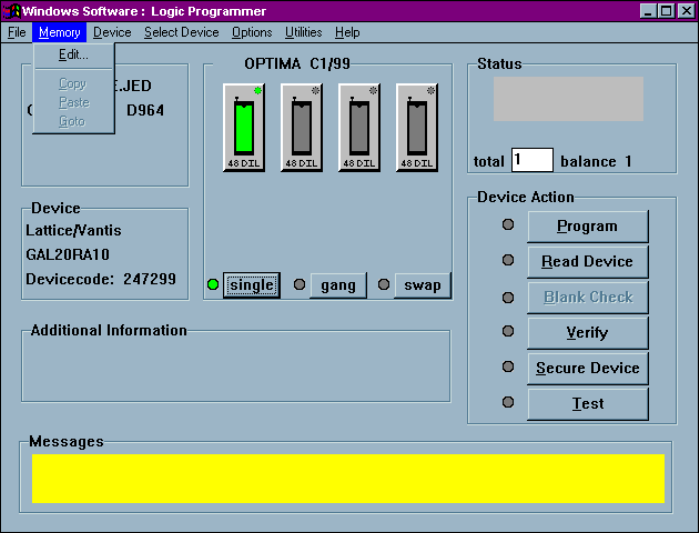Open the Help menu
The image size is (699, 533).
pos(347,32)
